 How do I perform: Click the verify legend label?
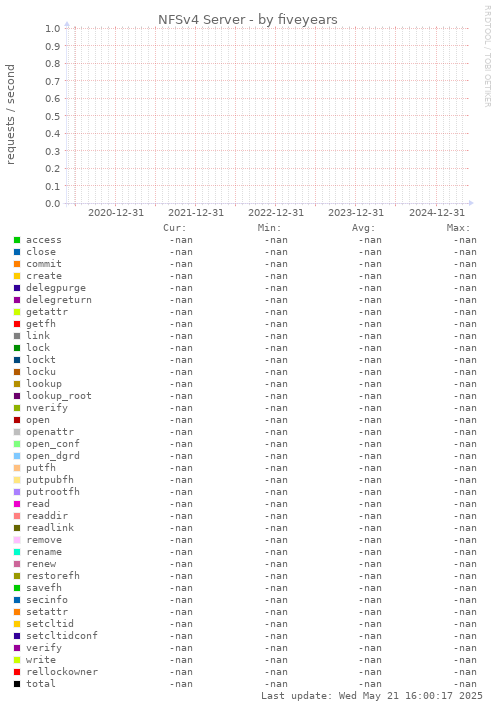click(44, 648)
